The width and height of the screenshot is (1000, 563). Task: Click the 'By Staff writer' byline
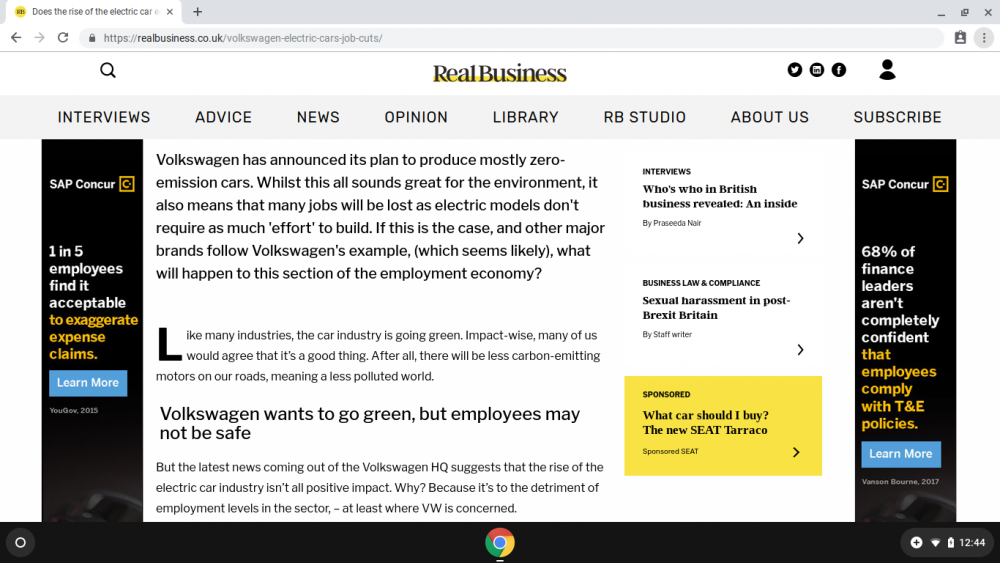click(x=667, y=334)
